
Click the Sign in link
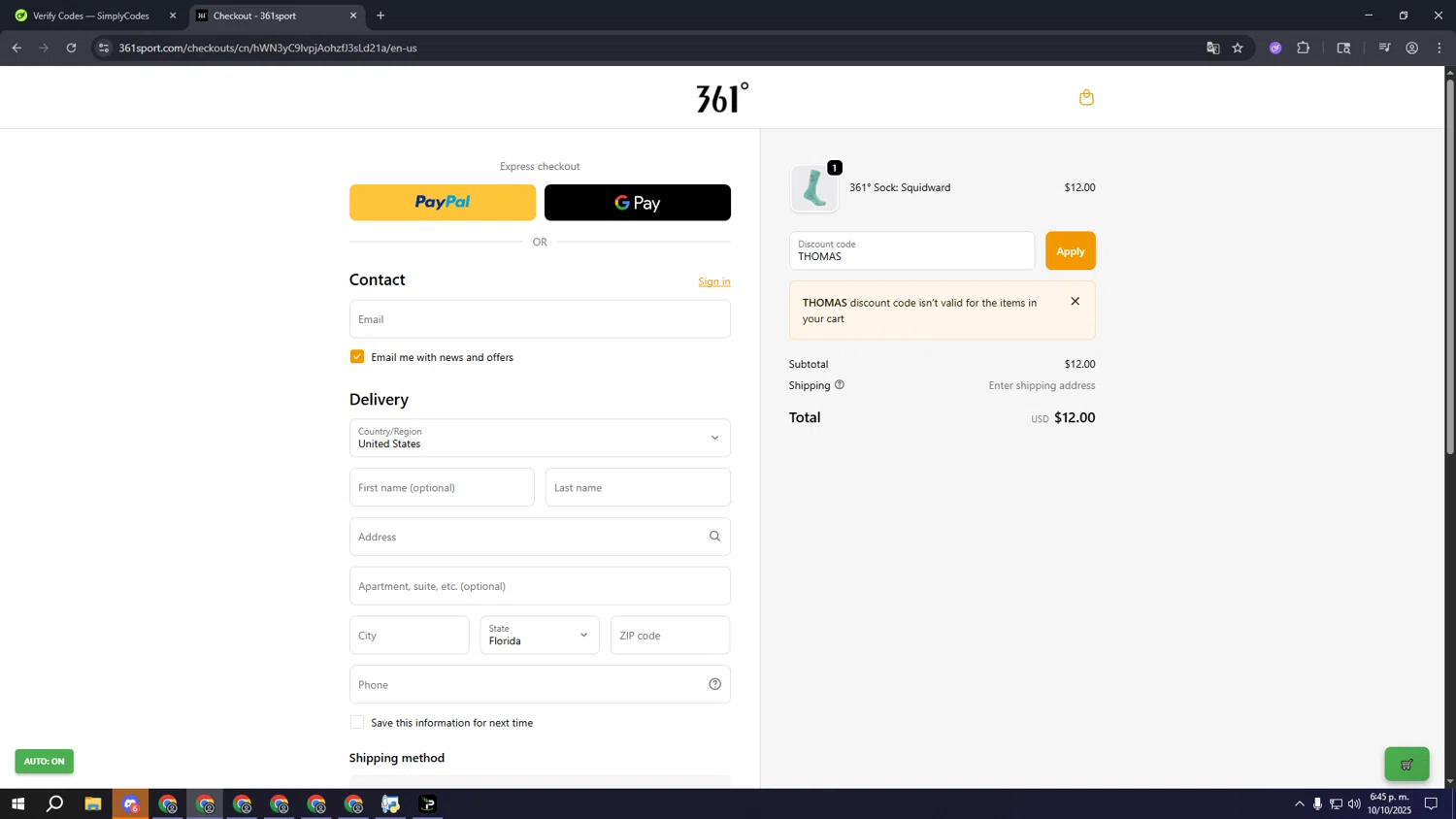714,281
